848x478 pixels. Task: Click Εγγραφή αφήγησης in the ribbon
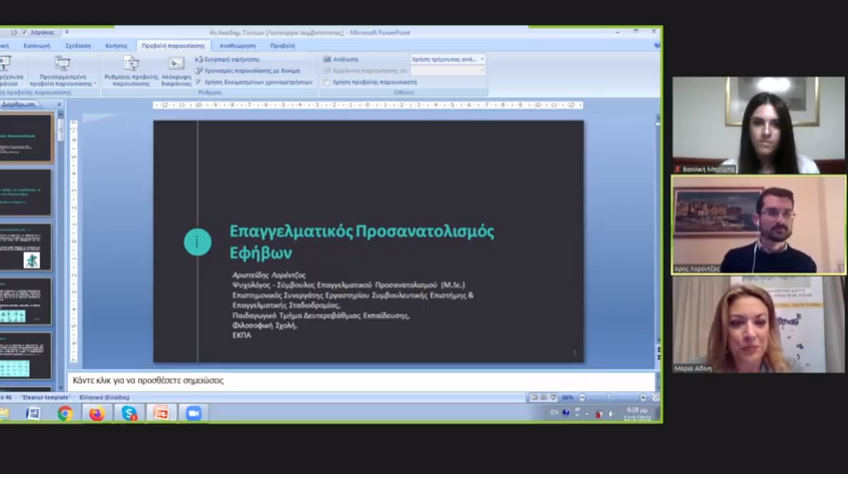tap(230, 59)
